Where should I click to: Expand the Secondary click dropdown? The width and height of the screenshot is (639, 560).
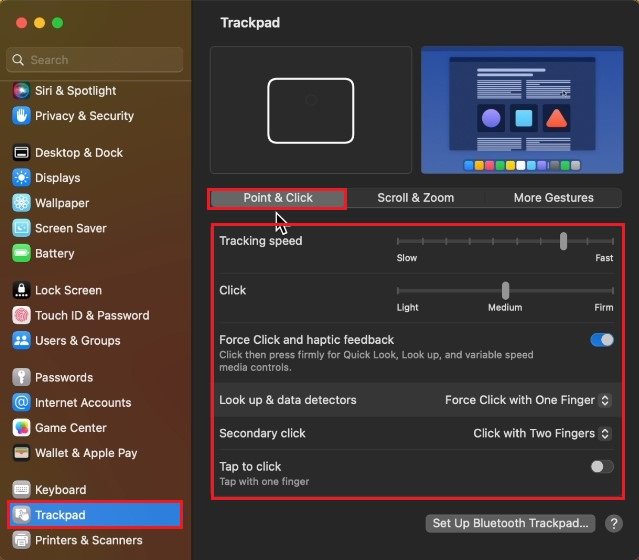541,433
